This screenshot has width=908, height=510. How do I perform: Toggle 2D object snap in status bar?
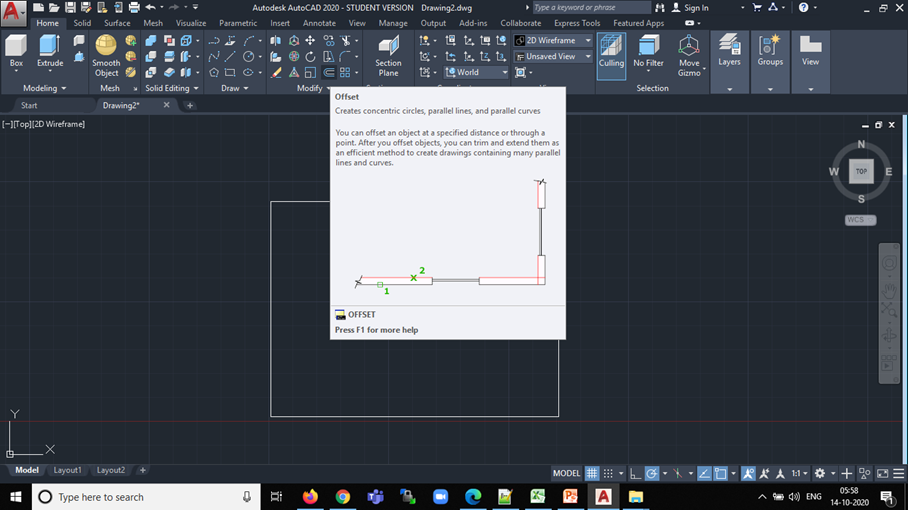coord(720,474)
